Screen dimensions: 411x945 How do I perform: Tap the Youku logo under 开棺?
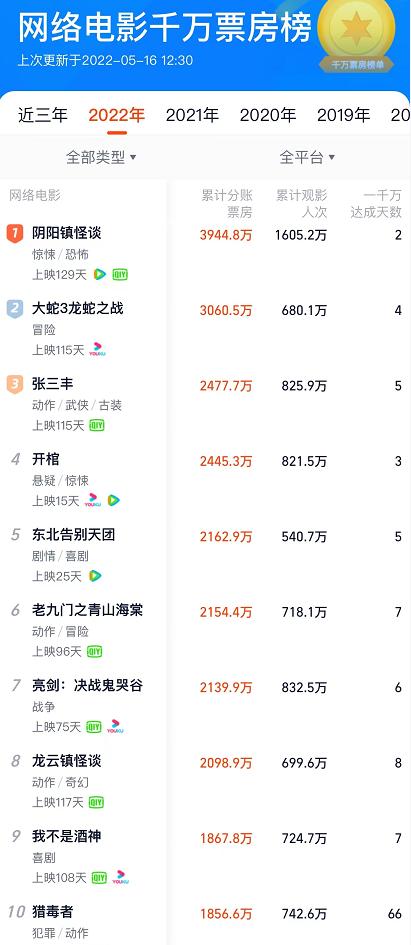pyautogui.click(x=92, y=500)
